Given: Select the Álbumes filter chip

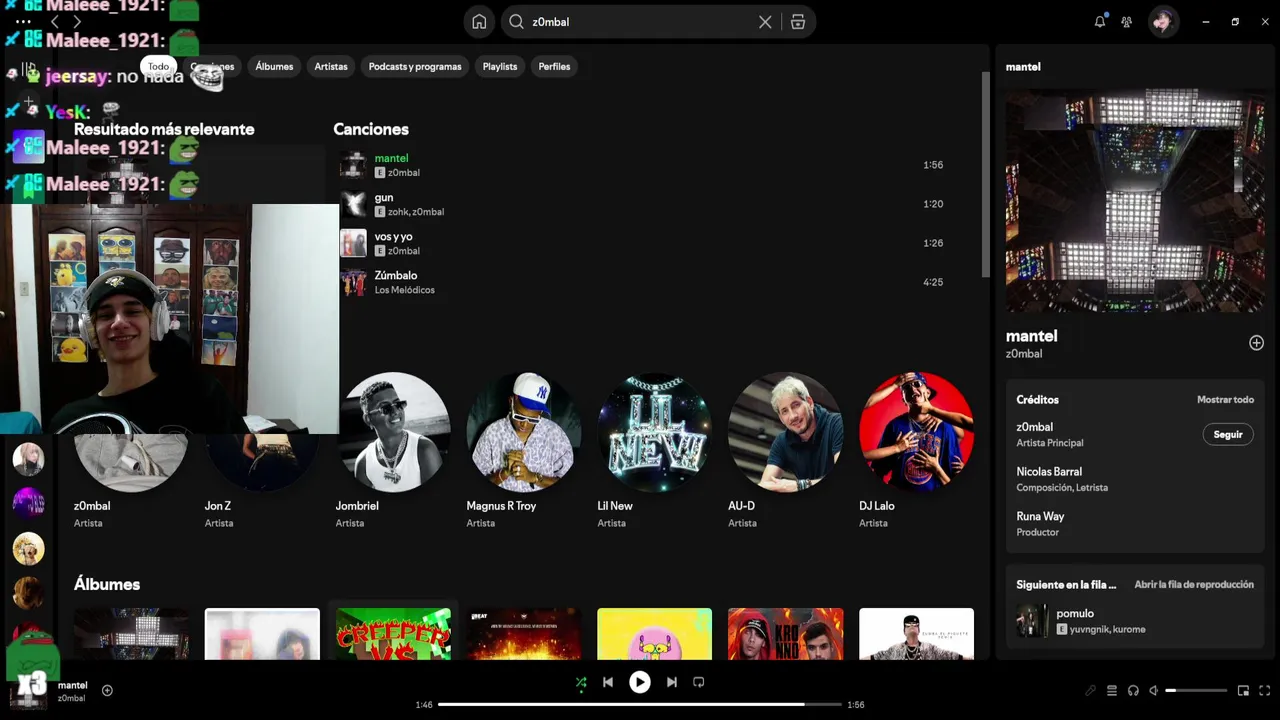Looking at the screenshot, I should [274, 67].
